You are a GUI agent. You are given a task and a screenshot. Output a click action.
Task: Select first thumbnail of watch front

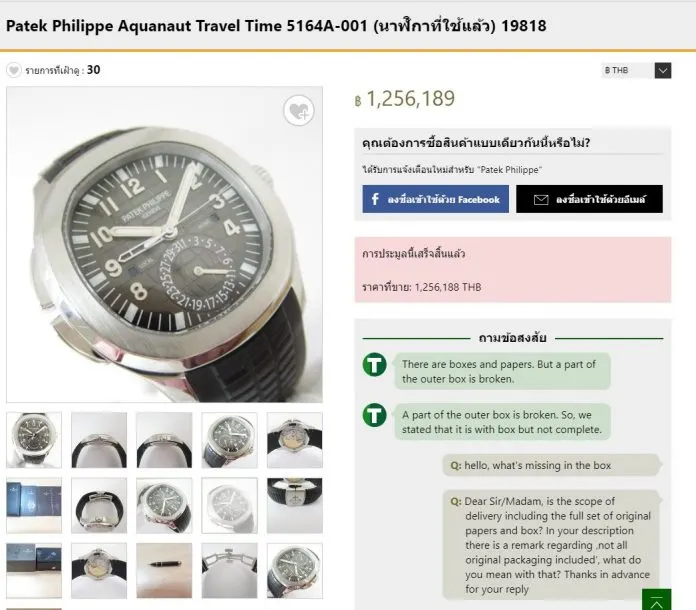point(34,440)
